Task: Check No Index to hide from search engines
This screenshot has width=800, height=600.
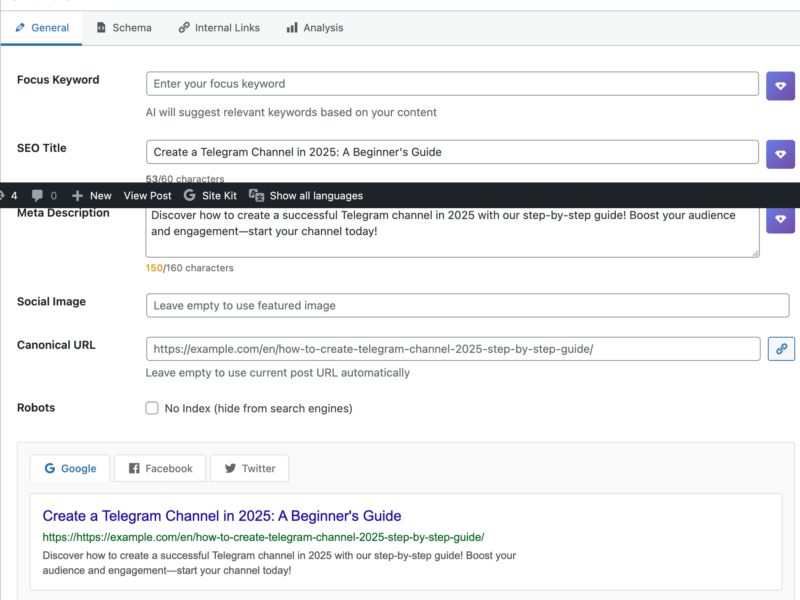Action: (x=152, y=408)
